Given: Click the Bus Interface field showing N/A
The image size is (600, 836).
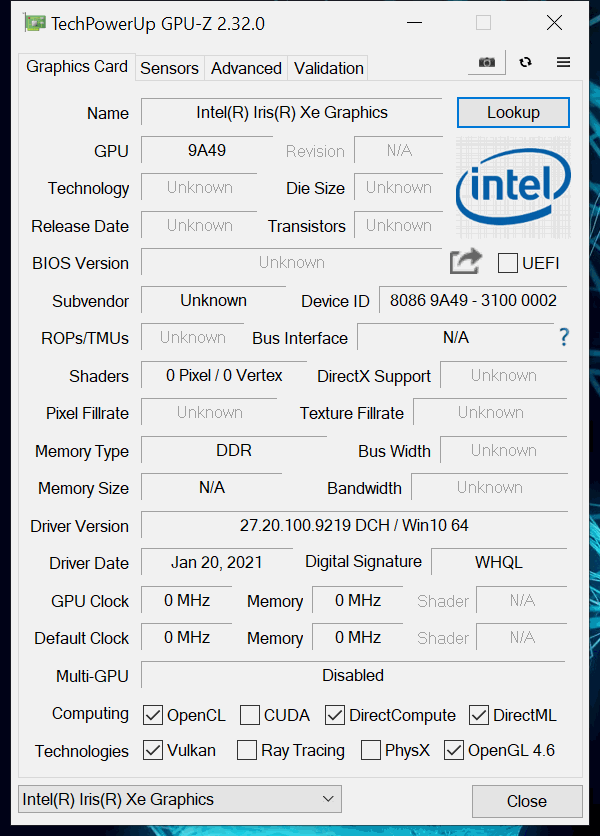Looking at the screenshot, I should 456,337.
